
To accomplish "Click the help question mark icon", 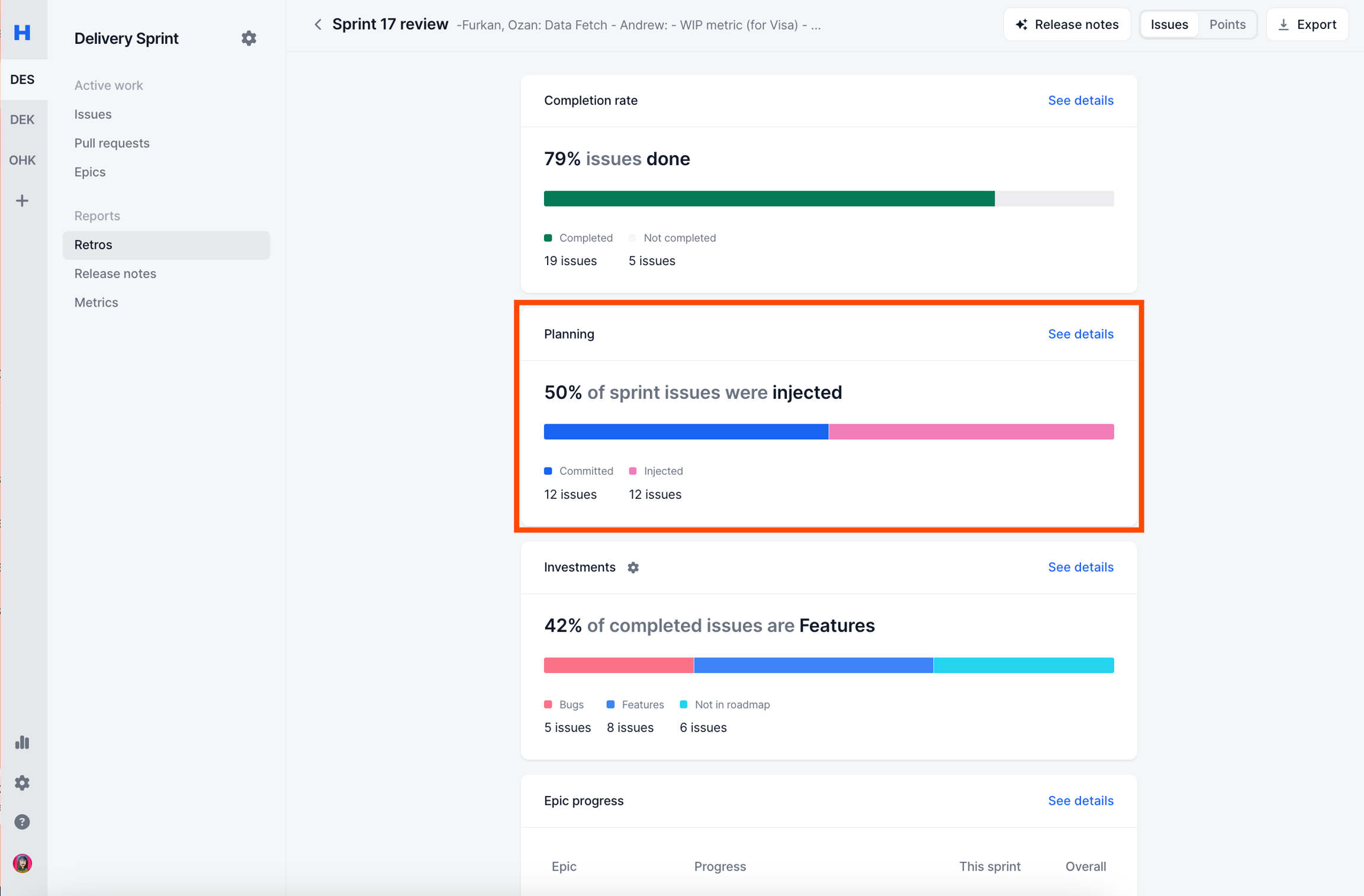I will click(x=22, y=822).
